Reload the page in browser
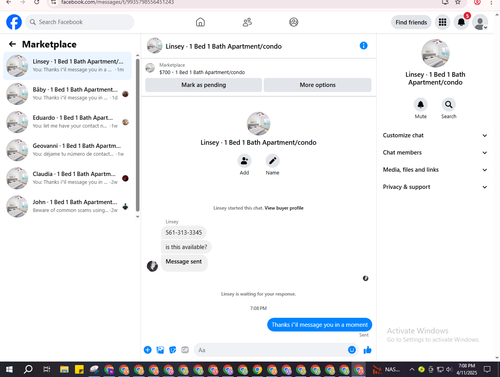Screen dimensions: 500x377 [37, 2]
